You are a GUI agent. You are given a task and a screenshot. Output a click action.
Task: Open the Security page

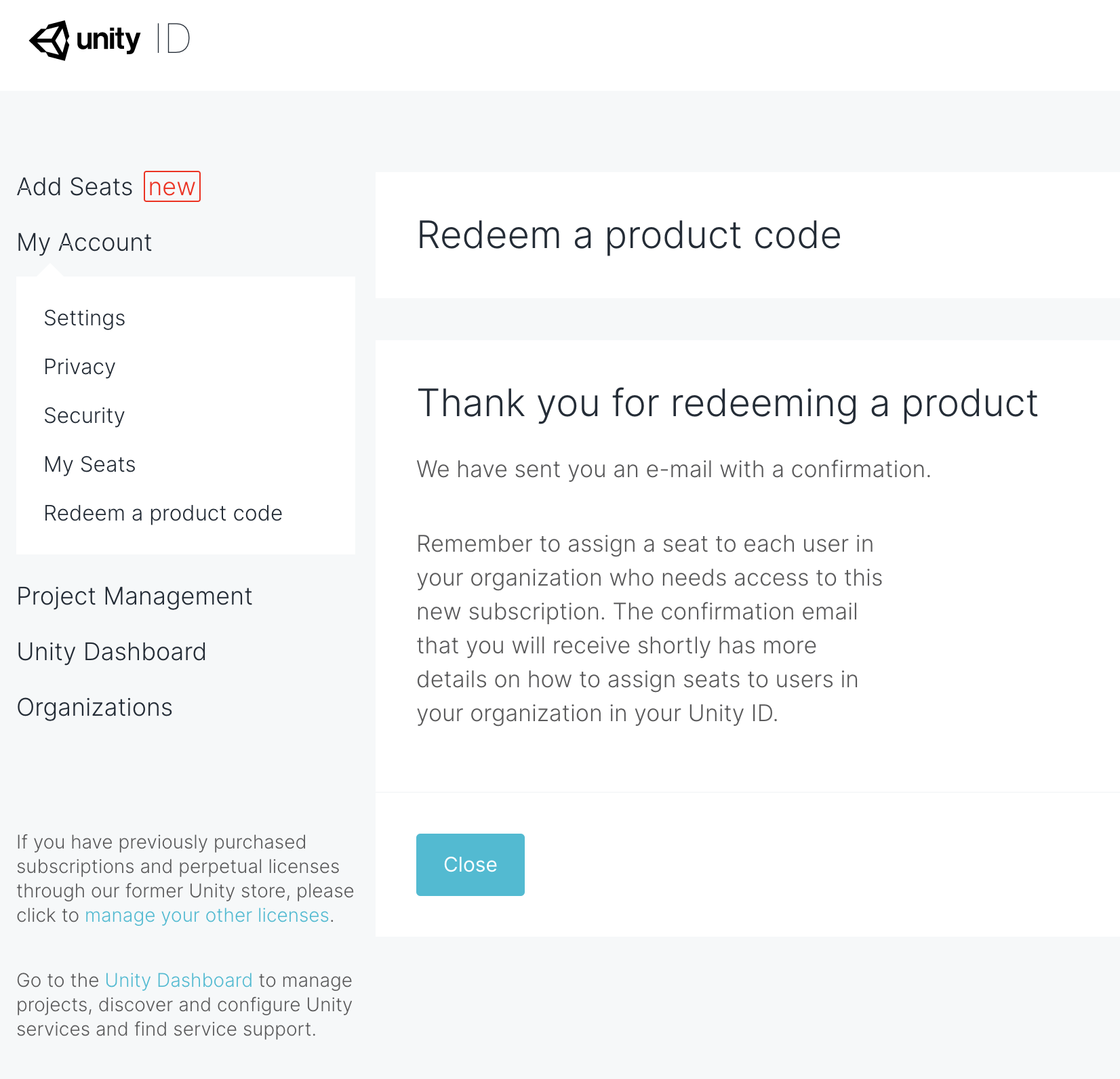point(84,415)
